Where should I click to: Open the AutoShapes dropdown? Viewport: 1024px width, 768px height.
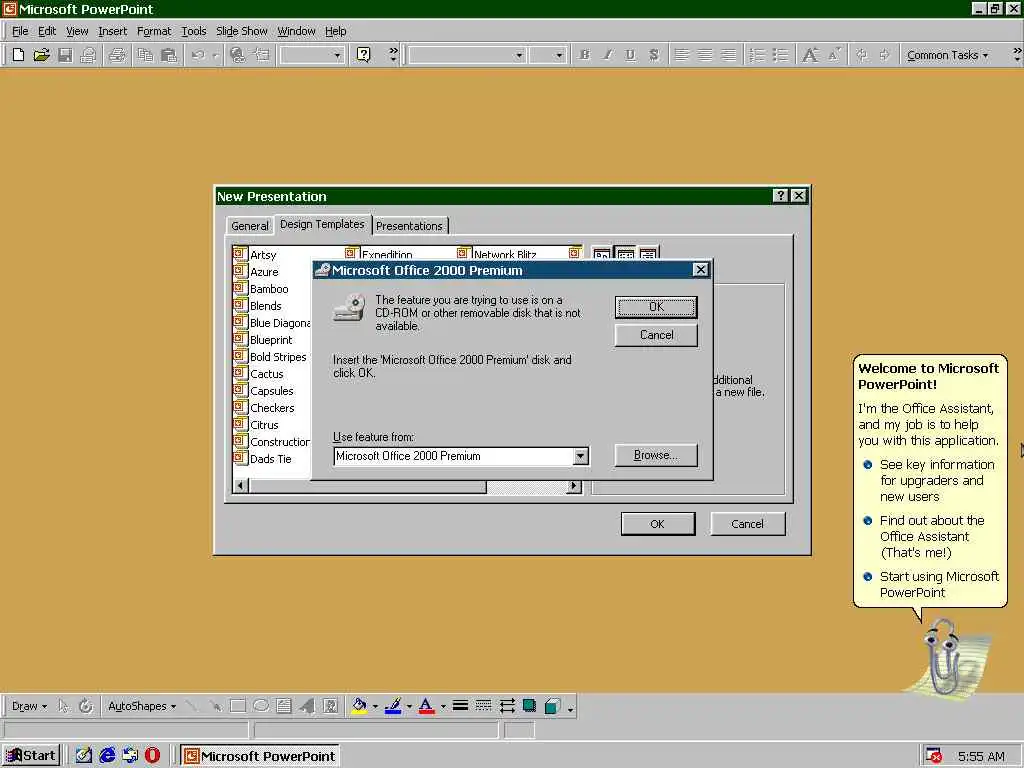[142, 706]
